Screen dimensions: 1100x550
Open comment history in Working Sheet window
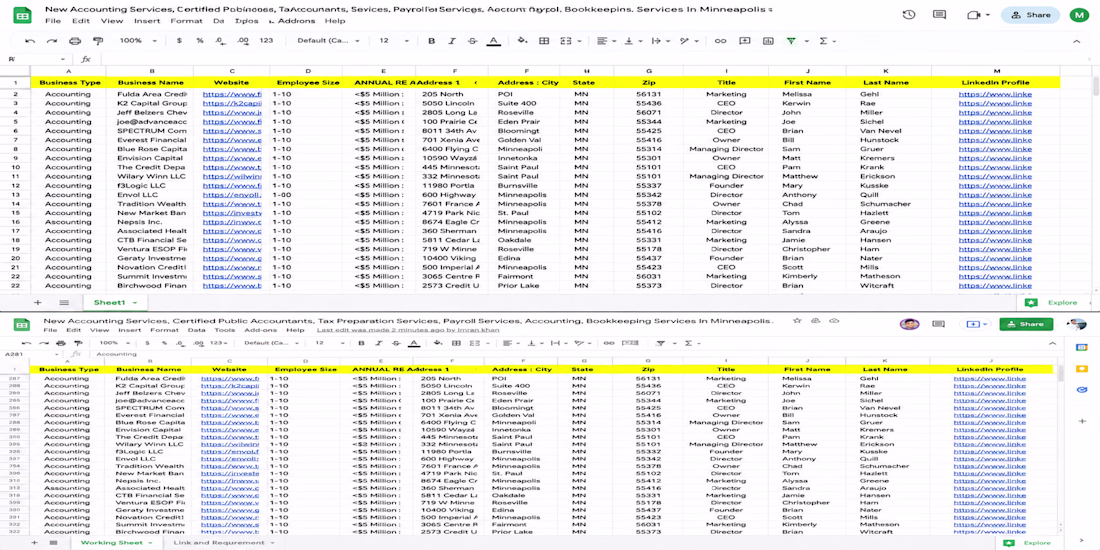coord(939,324)
